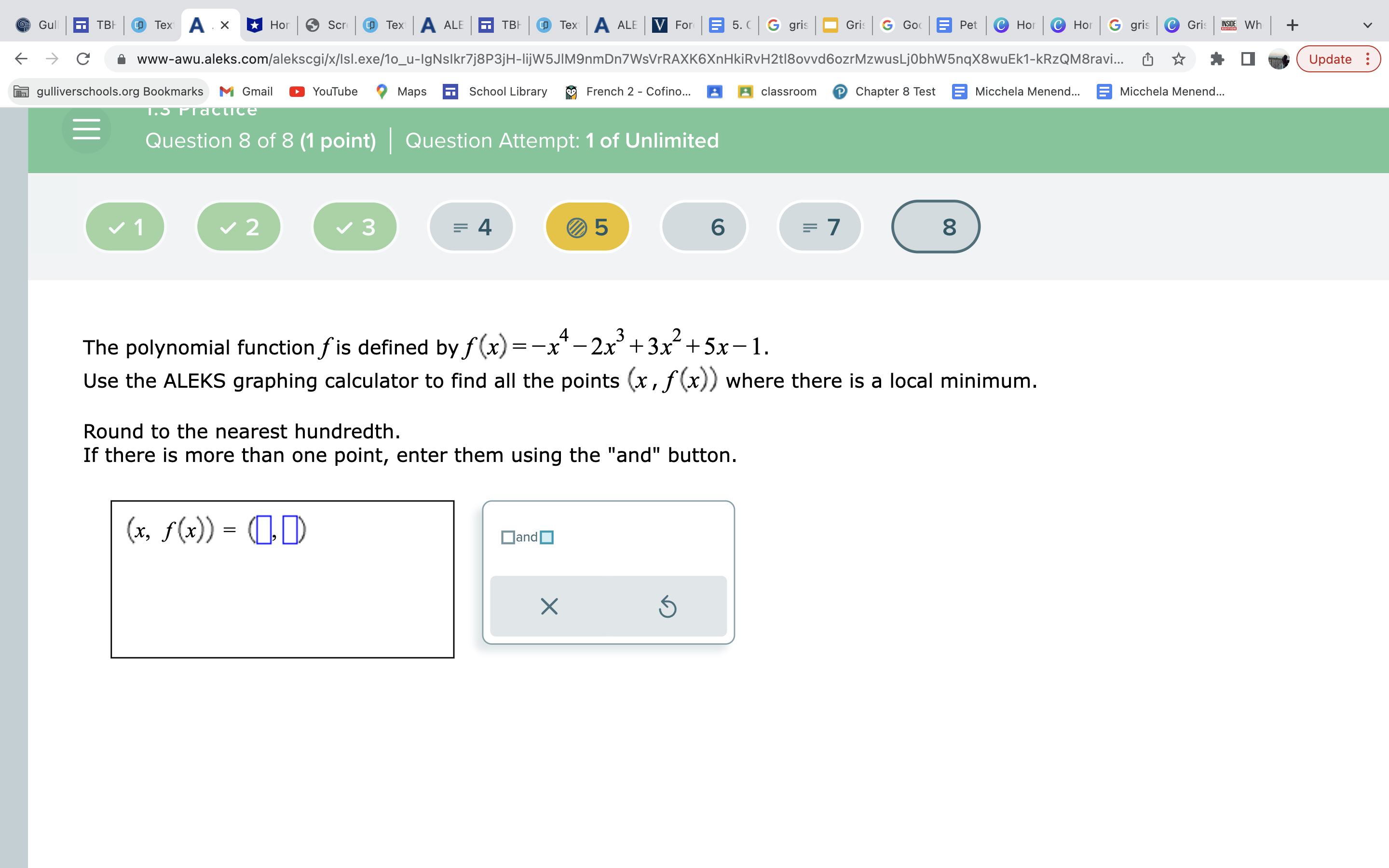Click the f(x) value input box
1389x868 pixels.
[290, 529]
